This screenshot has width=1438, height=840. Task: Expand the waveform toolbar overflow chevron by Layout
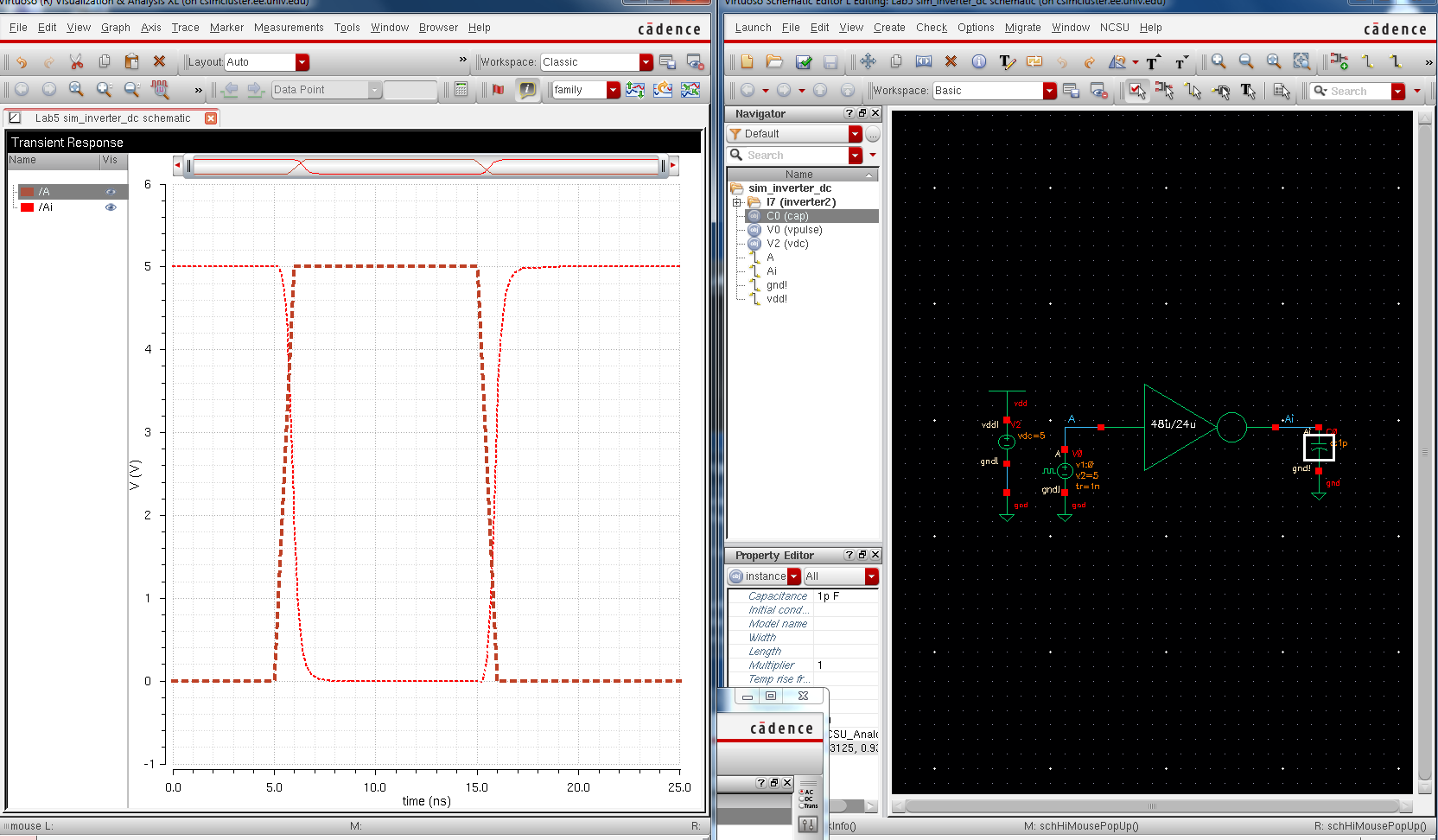(462, 60)
